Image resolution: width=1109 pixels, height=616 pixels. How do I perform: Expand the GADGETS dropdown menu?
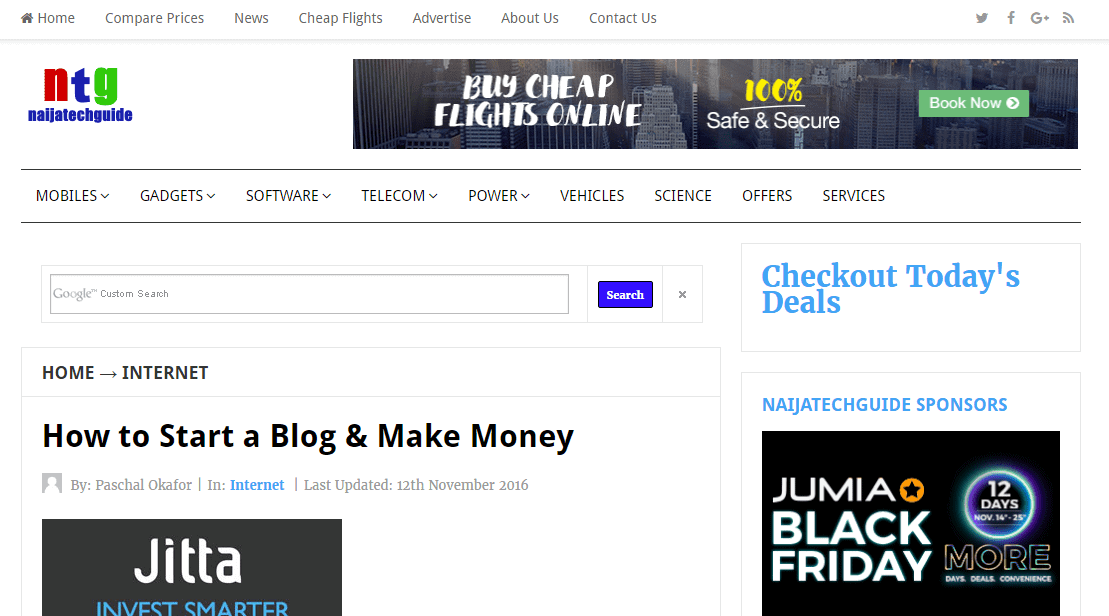click(x=178, y=196)
